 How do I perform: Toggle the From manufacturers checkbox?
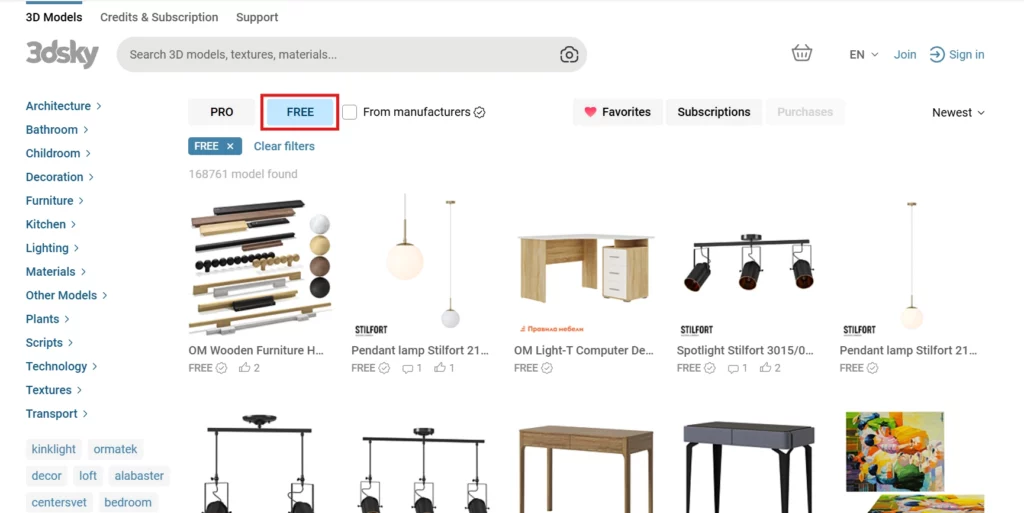tap(349, 112)
